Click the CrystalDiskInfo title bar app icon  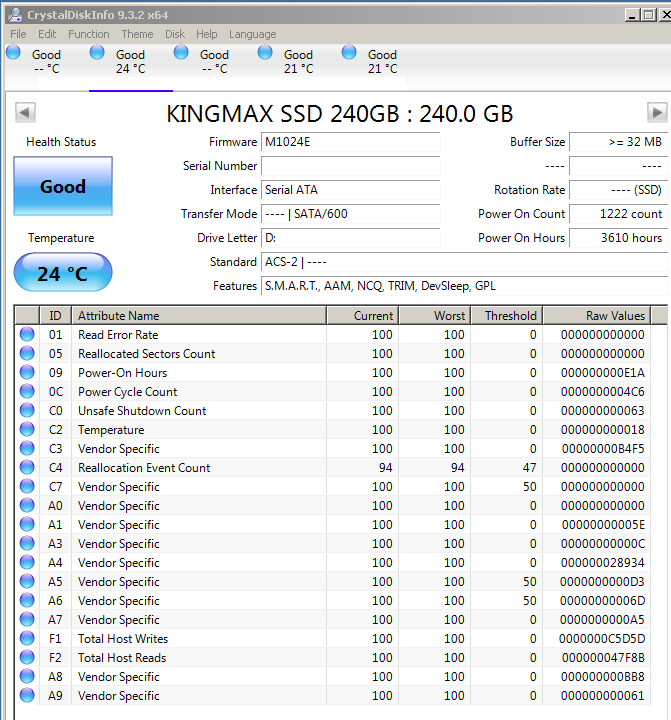pos(15,15)
